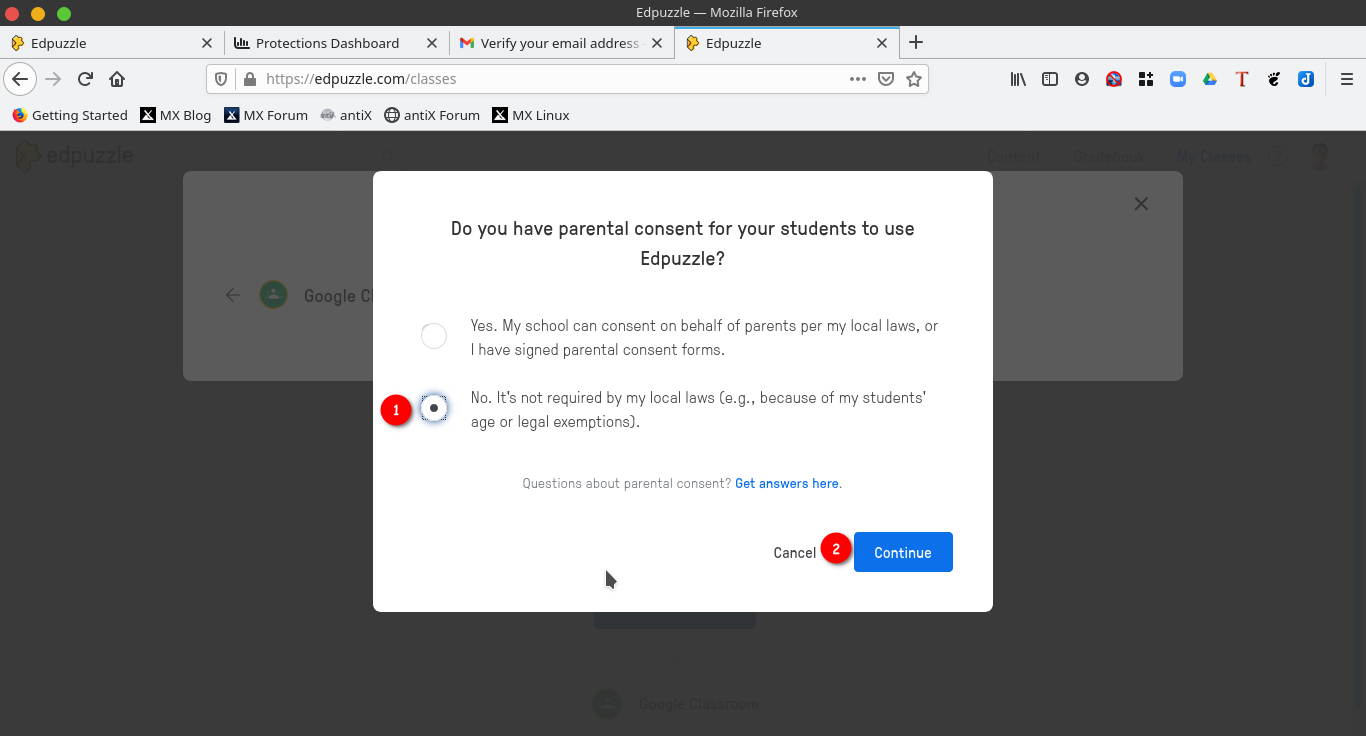
Task: Open the MX Blog bookmark
Action: (x=176, y=115)
